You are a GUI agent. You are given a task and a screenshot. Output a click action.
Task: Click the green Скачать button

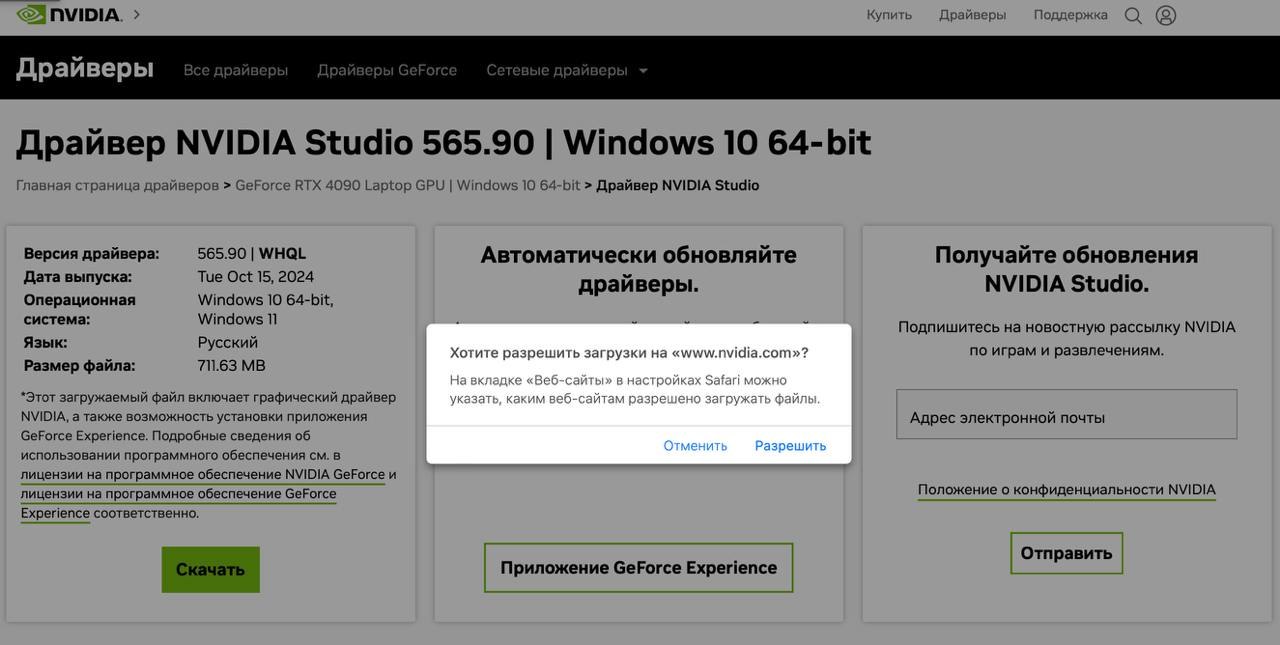pos(210,569)
